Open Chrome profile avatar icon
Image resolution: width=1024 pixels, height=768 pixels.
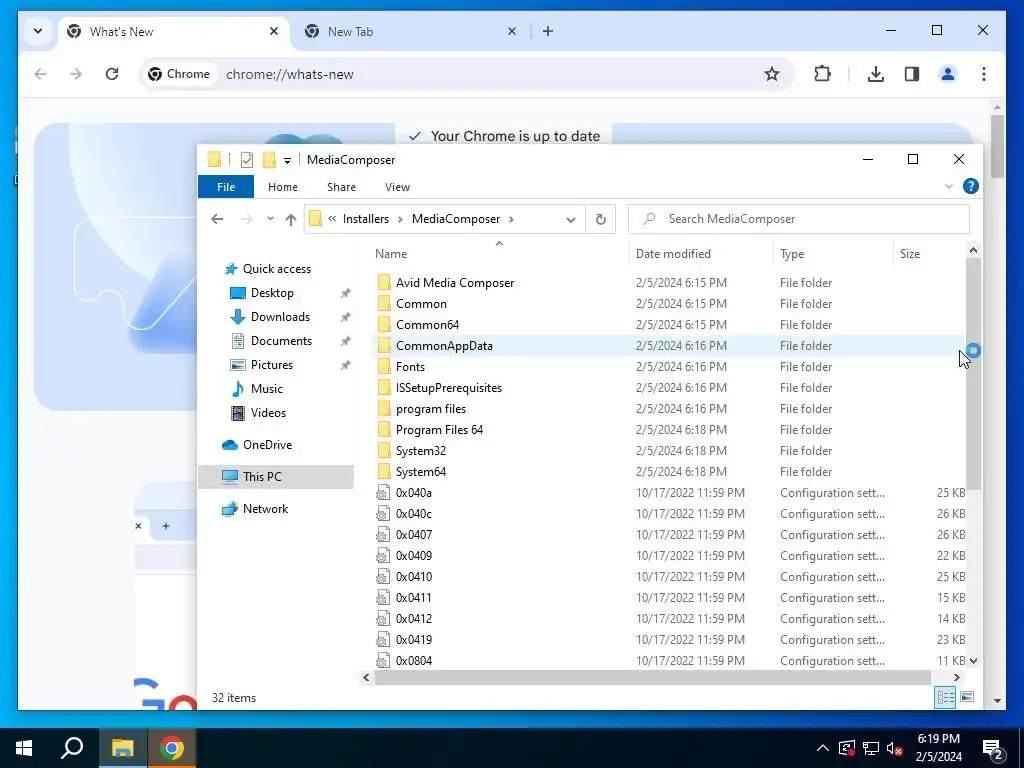click(x=948, y=74)
